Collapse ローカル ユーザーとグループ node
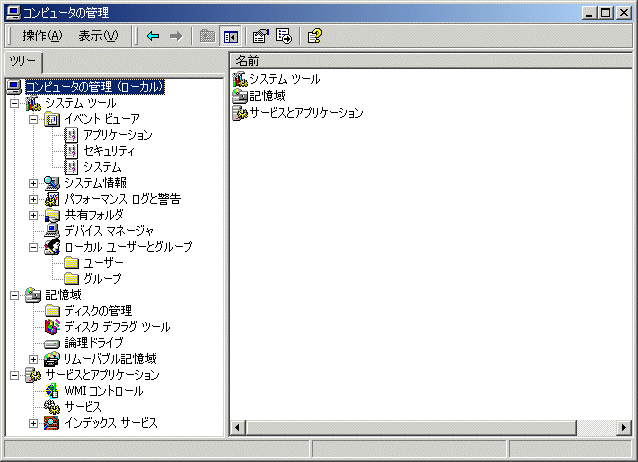 [33, 247]
